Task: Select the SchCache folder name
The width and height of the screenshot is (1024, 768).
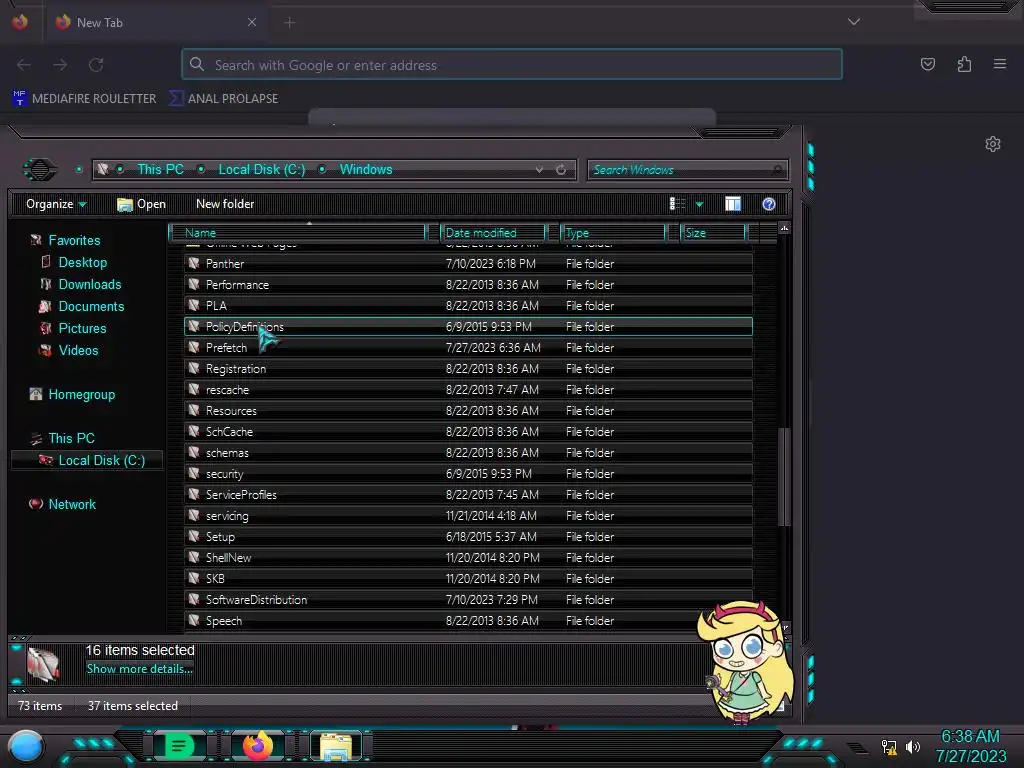Action: pos(229,432)
